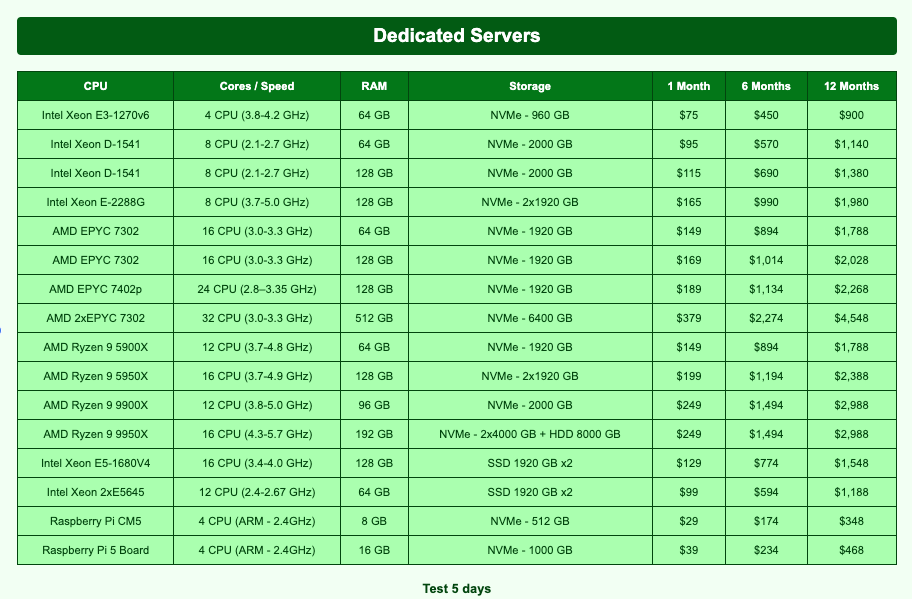Click the 'NVMe - 6400 GB' storage cell
The image size is (912, 599).
[530, 318]
